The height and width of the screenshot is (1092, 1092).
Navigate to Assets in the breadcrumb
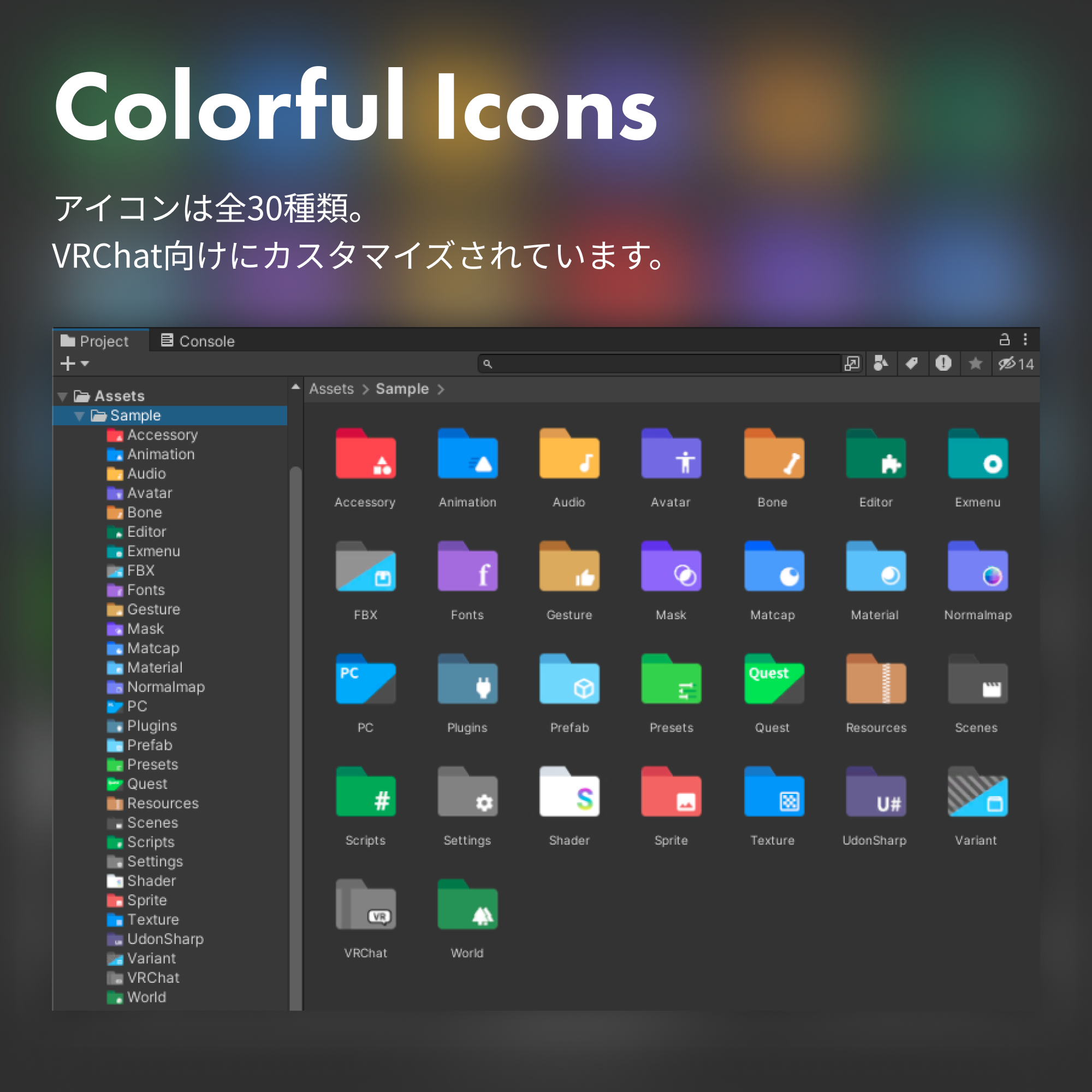pos(331,389)
